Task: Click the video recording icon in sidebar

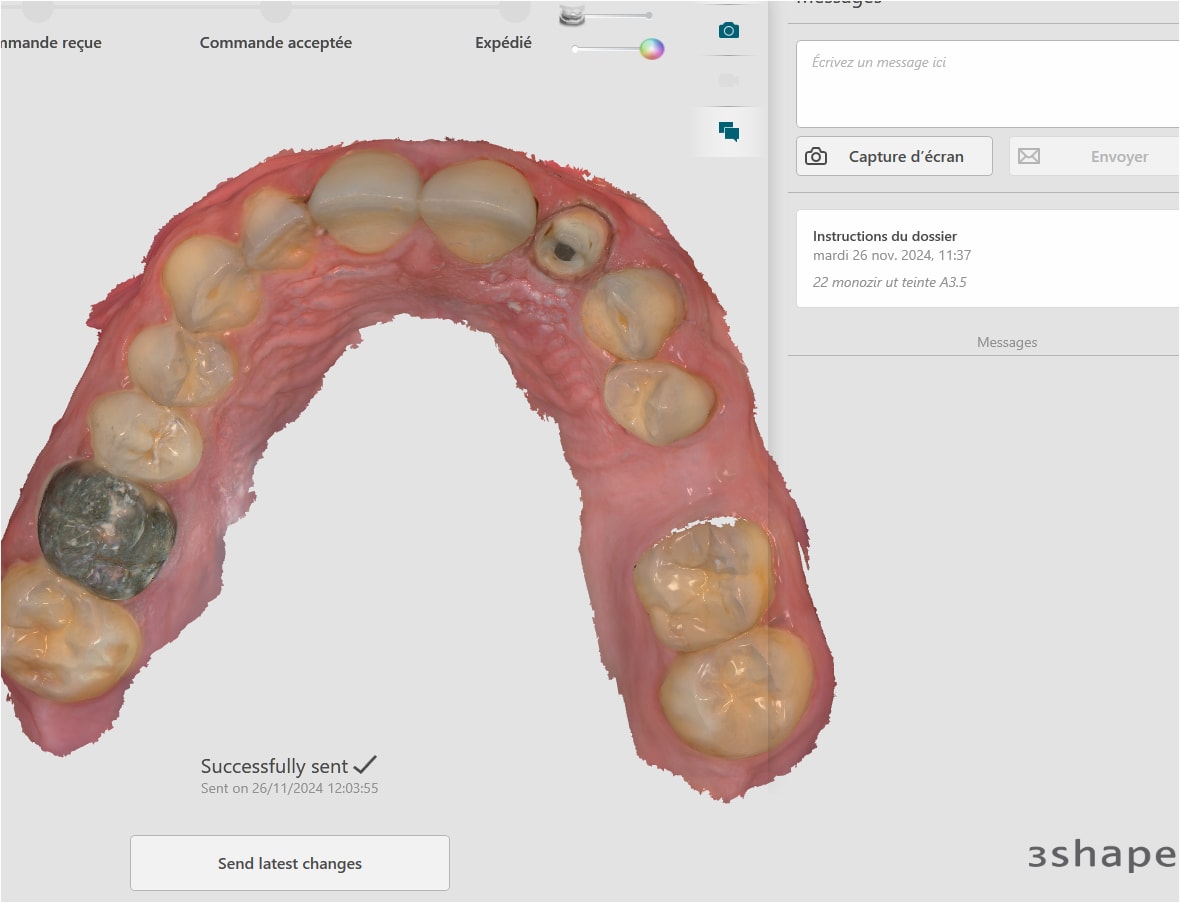Action: coord(729,80)
